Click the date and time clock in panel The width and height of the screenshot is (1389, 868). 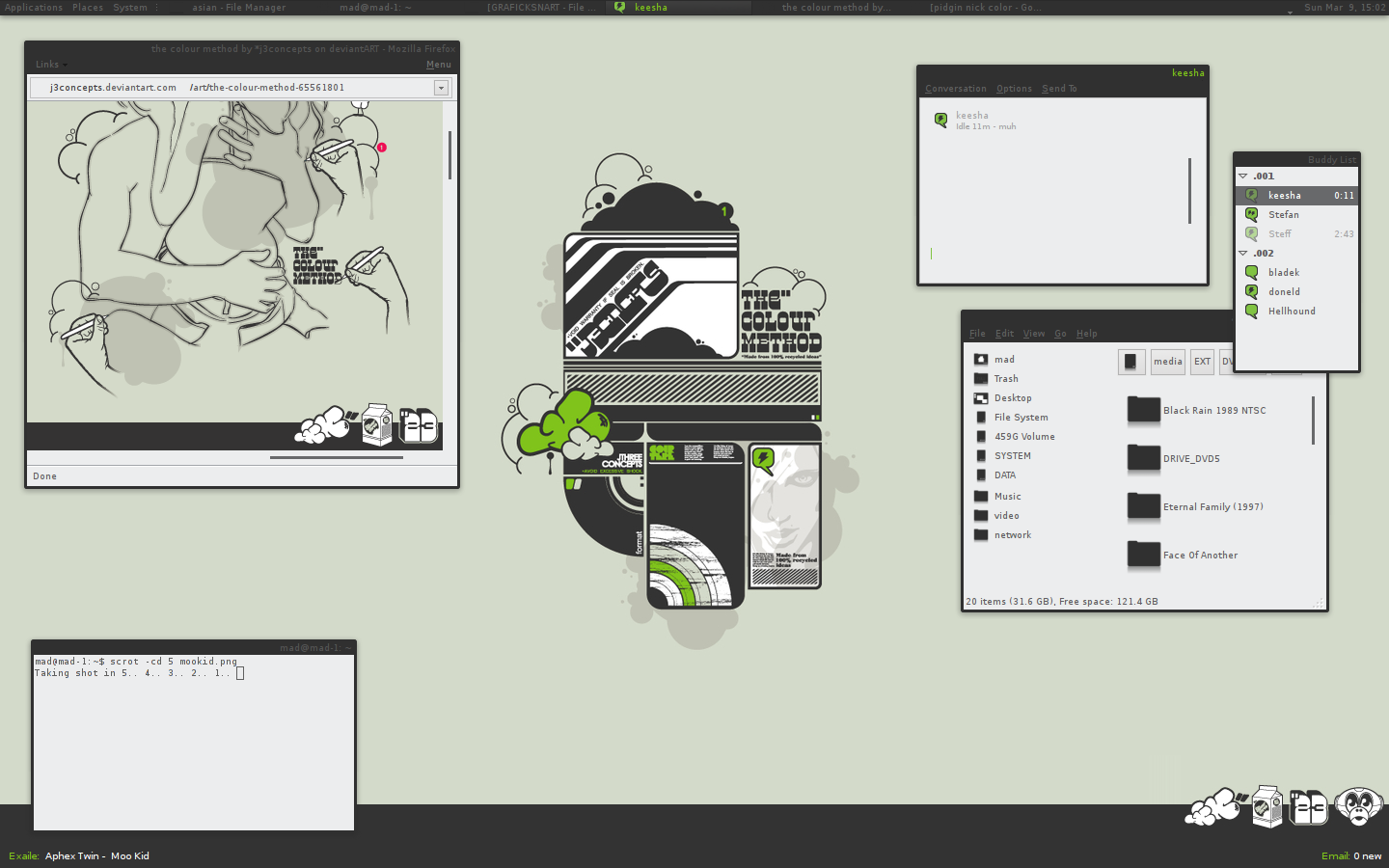tap(1345, 7)
